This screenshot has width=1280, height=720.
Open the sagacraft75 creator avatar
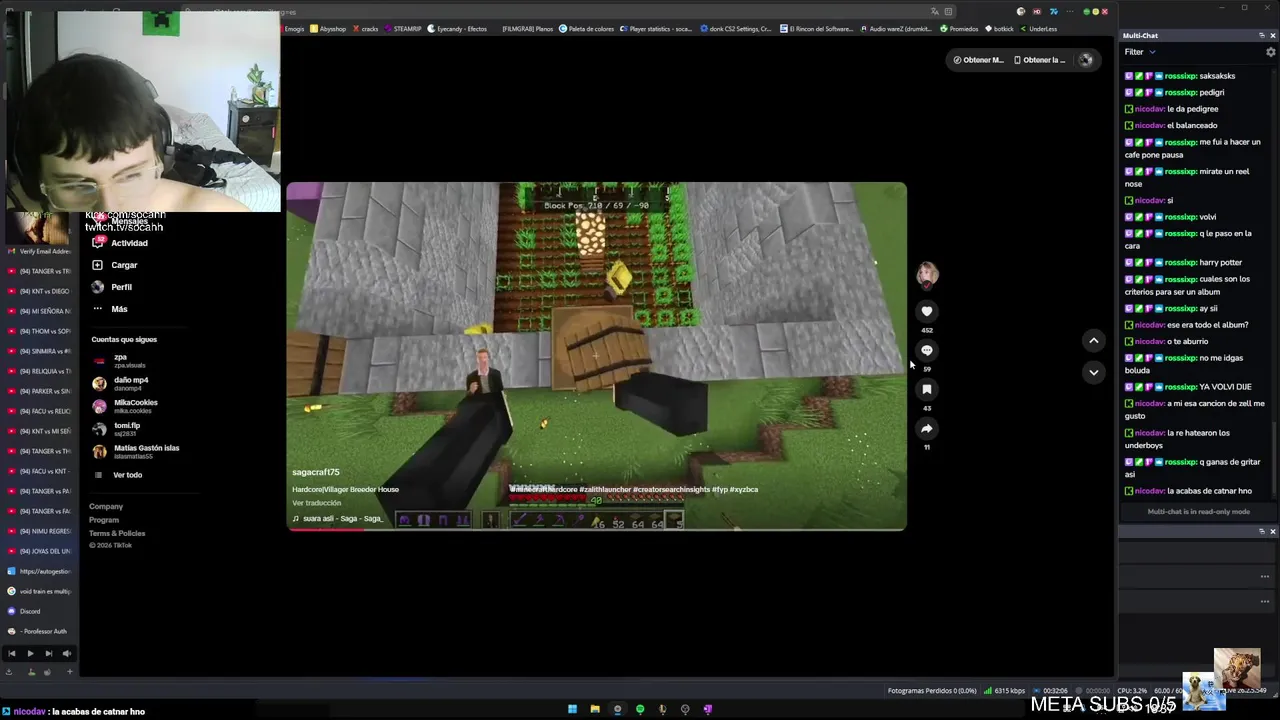click(927, 273)
